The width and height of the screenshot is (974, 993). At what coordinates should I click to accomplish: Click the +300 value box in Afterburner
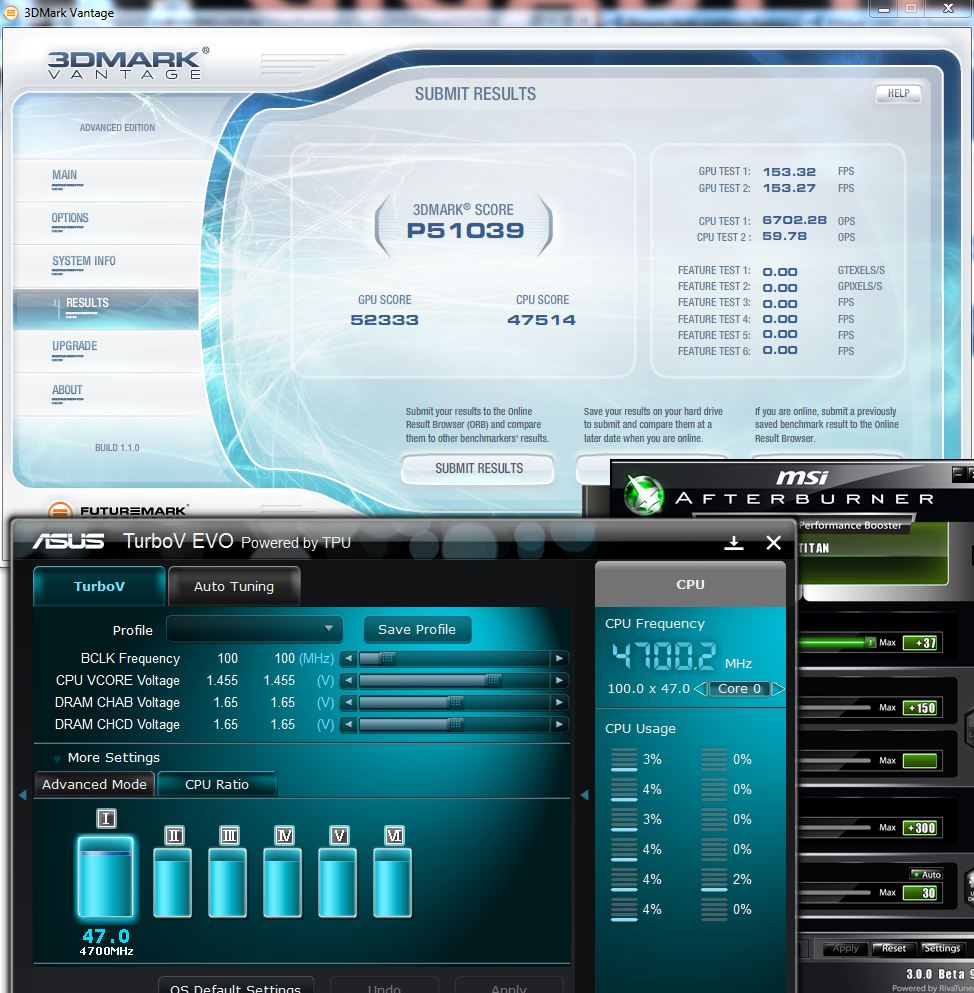coord(920,828)
